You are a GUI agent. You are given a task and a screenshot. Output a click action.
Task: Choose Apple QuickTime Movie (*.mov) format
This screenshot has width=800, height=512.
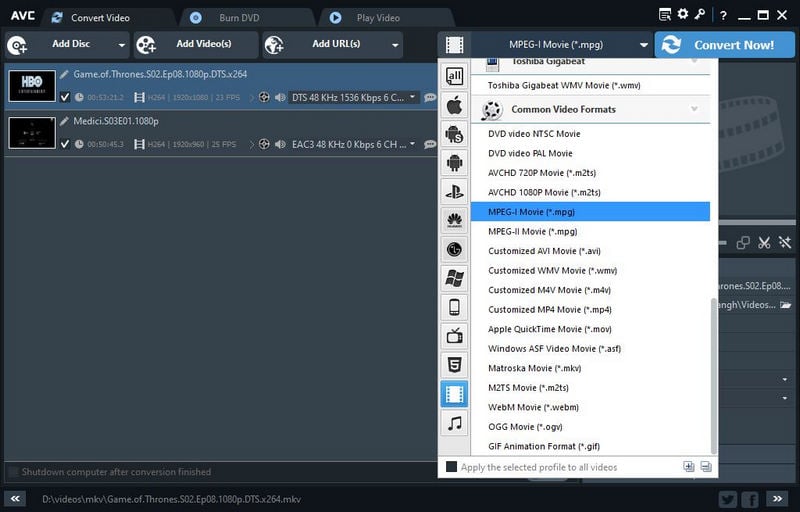590,329
